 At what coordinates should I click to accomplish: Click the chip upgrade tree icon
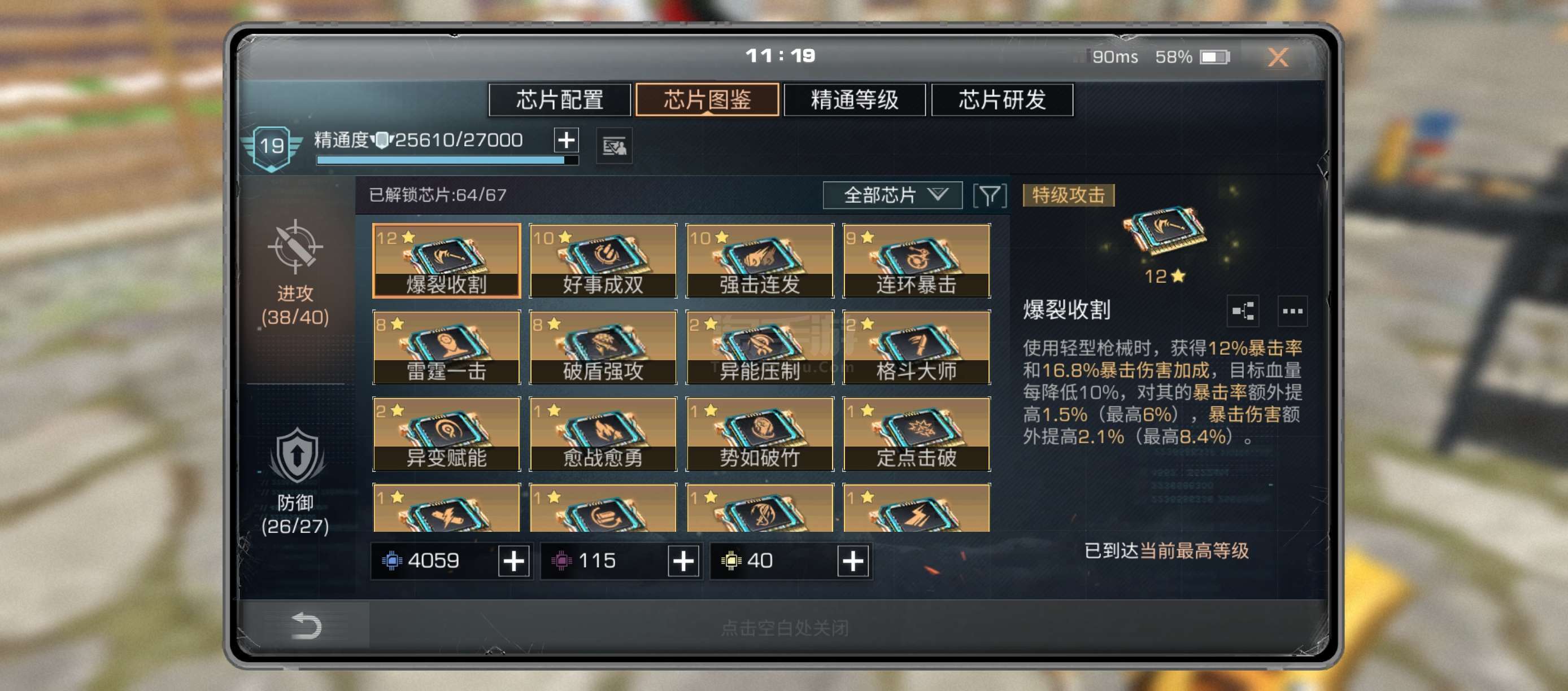[x=1243, y=312]
